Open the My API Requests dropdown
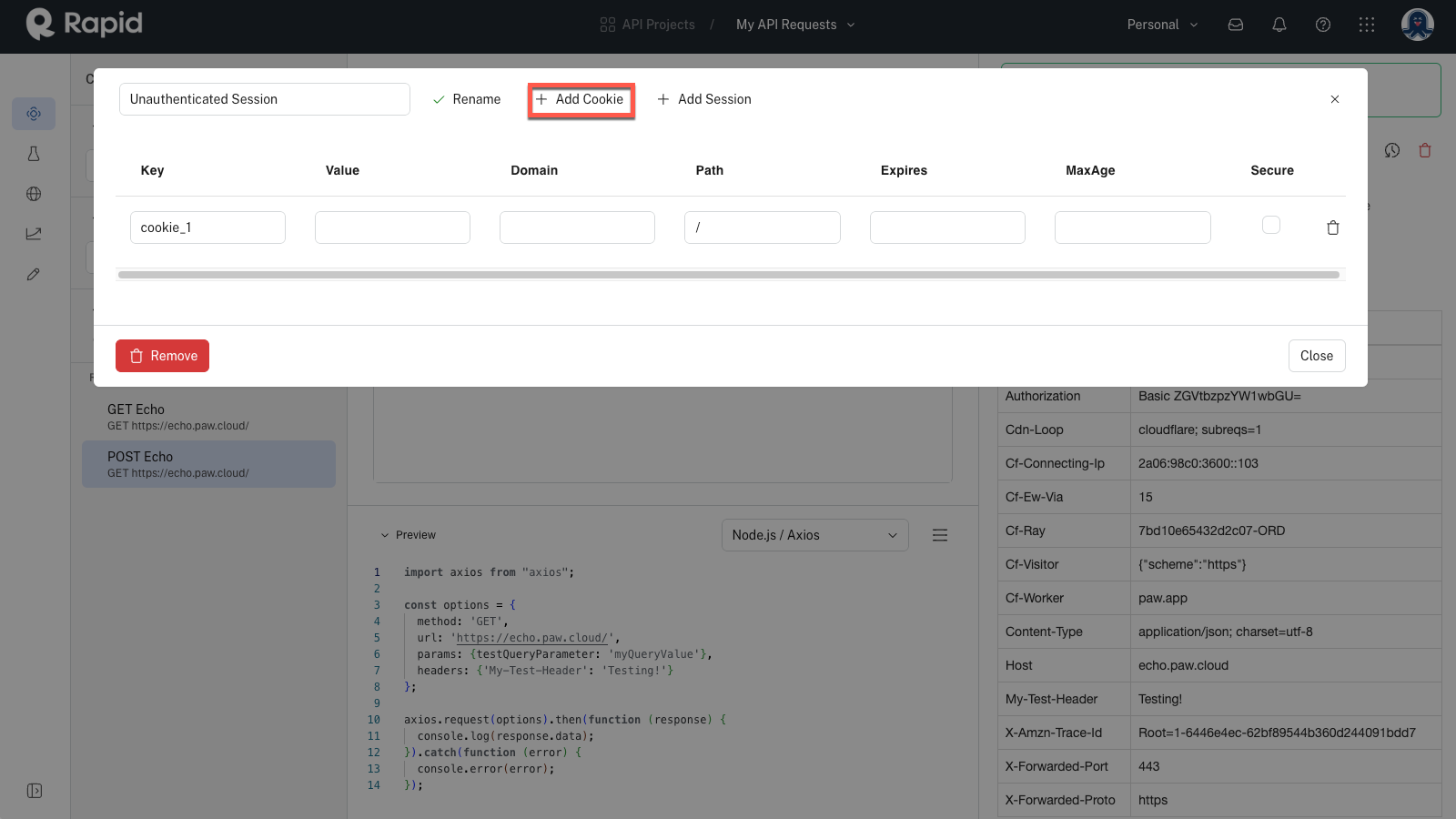The image size is (1456, 819). pyautogui.click(x=795, y=25)
